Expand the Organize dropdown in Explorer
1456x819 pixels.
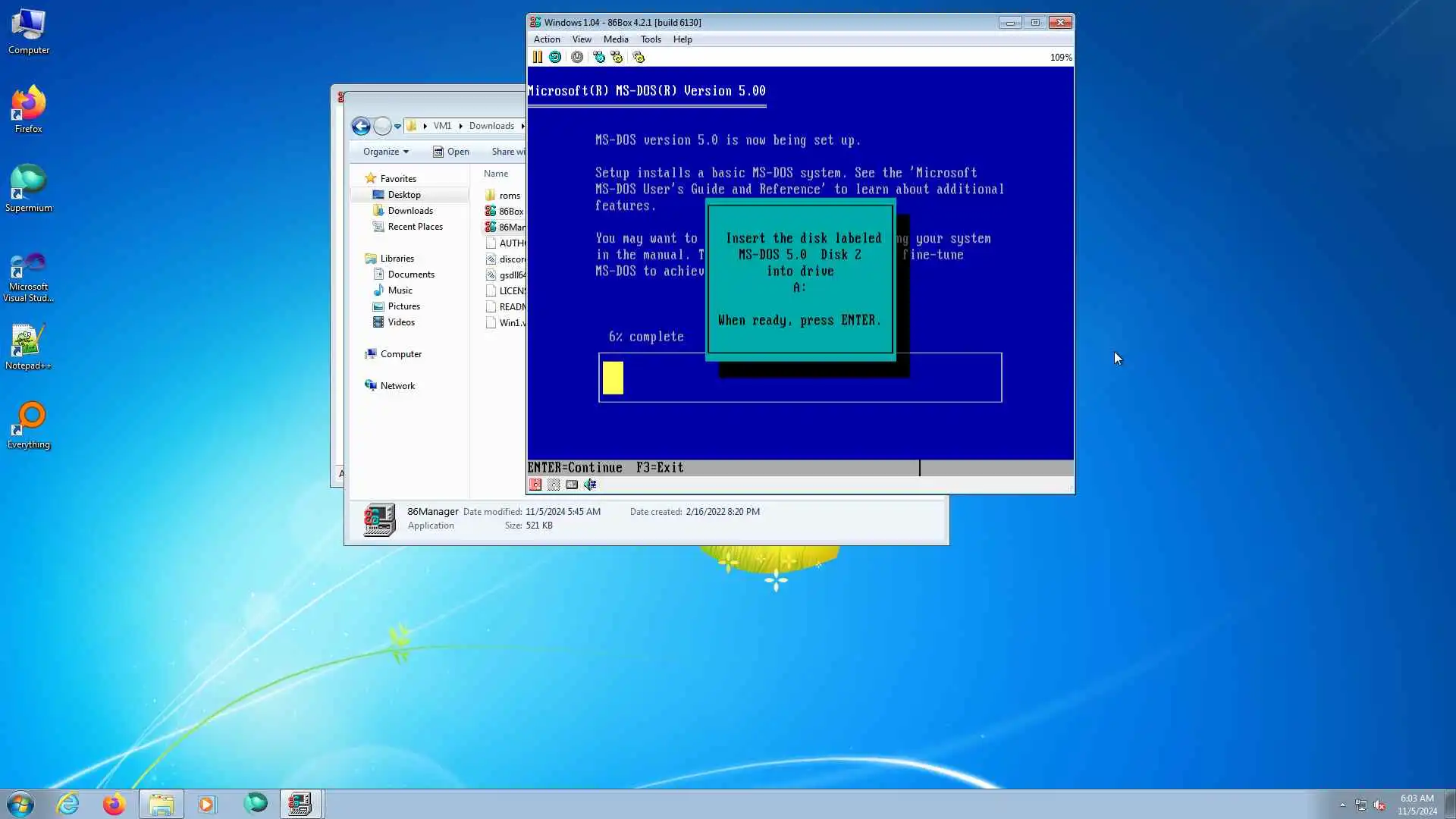coord(385,152)
